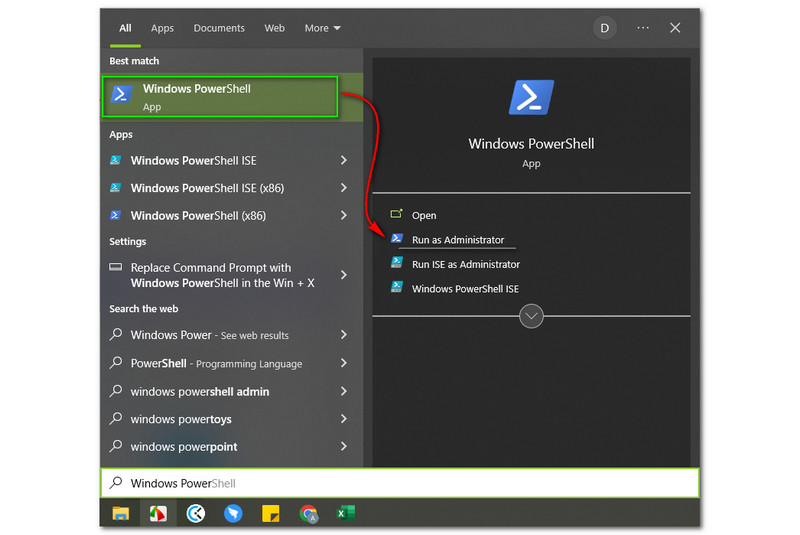Launch Excel from the taskbar
The height and width of the screenshot is (535, 800).
[345, 513]
